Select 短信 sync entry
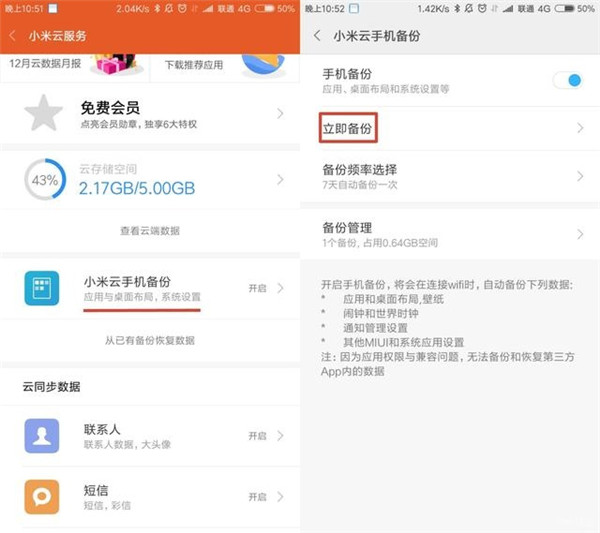The width and height of the screenshot is (600, 533). tap(150, 497)
